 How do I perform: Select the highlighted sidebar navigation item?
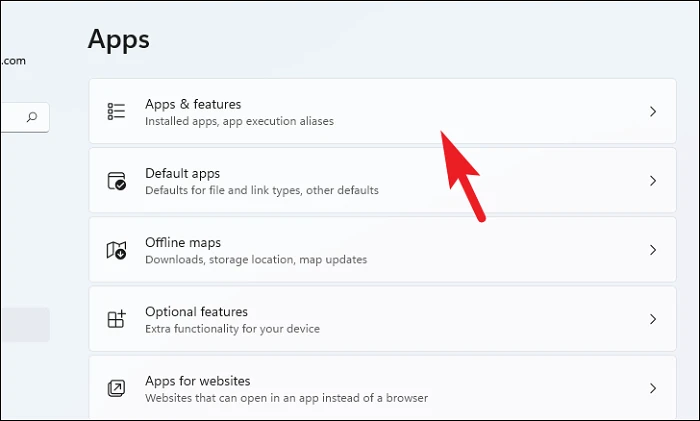point(25,325)
